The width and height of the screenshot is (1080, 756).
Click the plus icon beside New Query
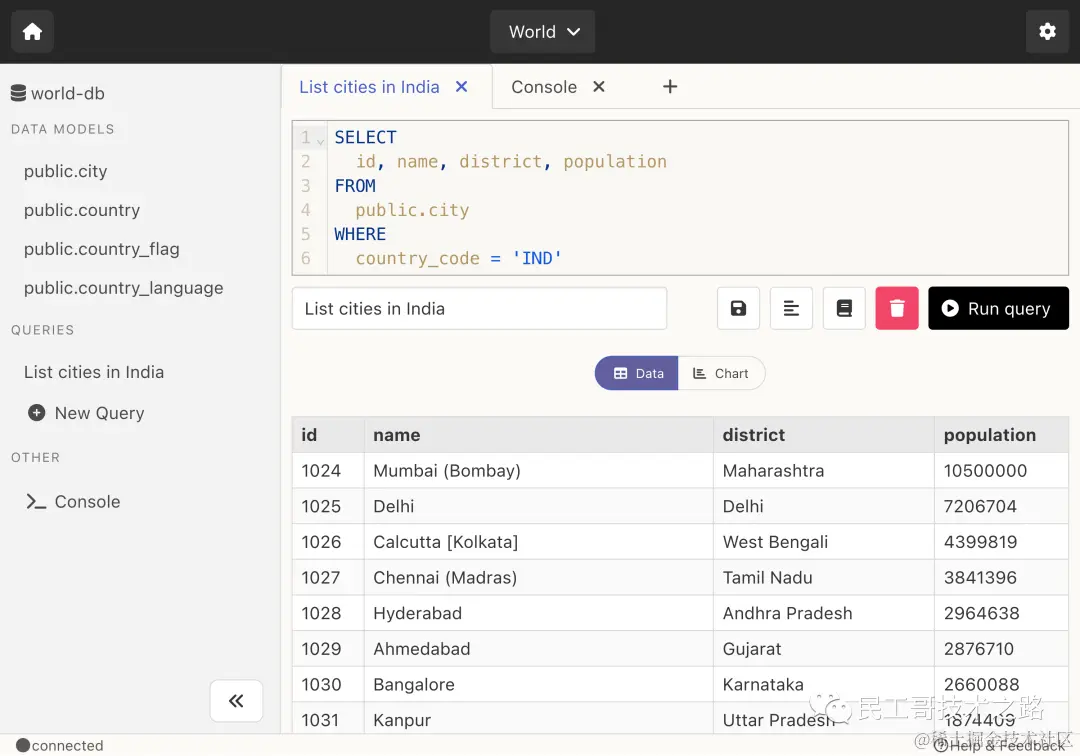pos(37,412)
